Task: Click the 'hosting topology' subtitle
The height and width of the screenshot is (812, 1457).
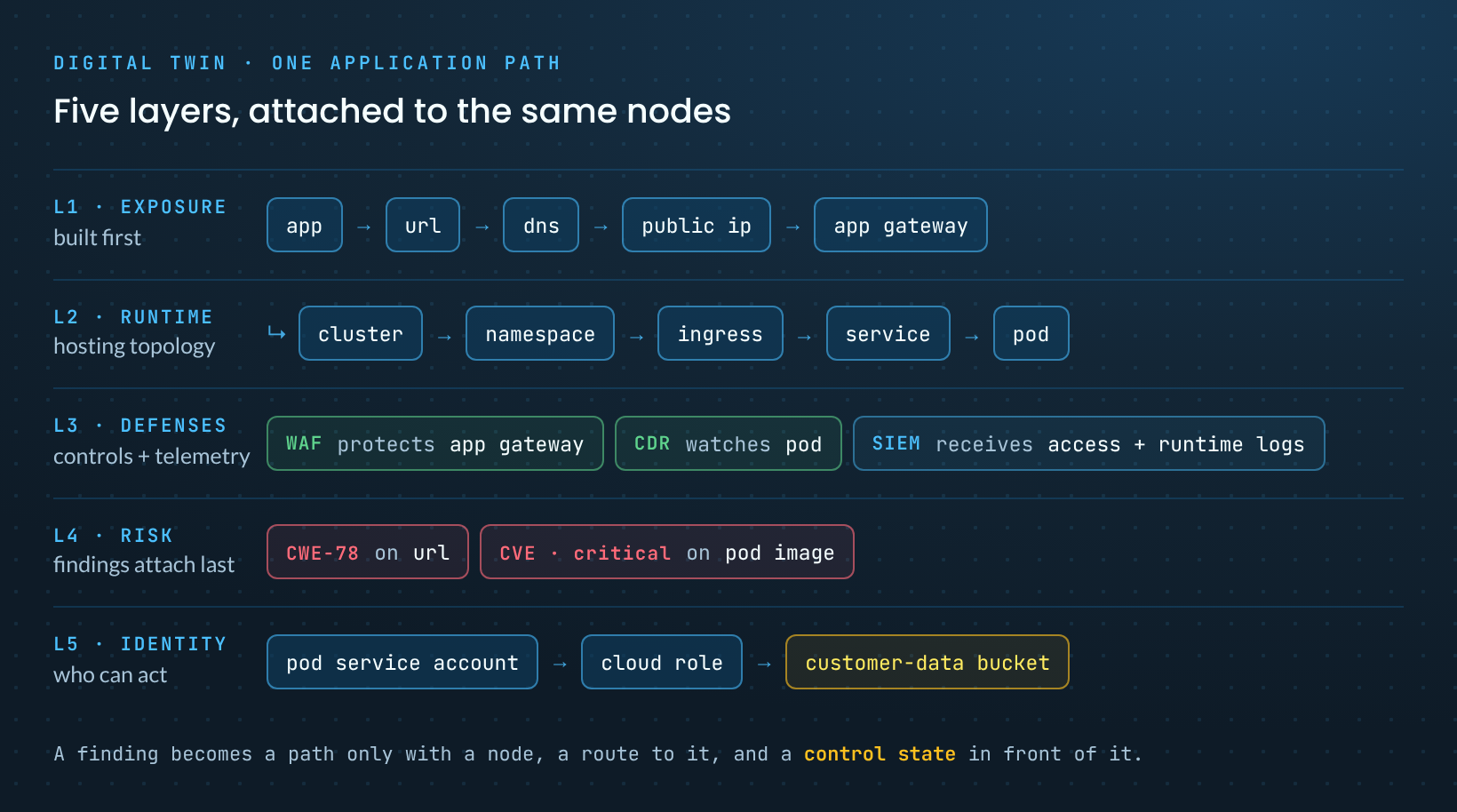Action: click(134, 346)
